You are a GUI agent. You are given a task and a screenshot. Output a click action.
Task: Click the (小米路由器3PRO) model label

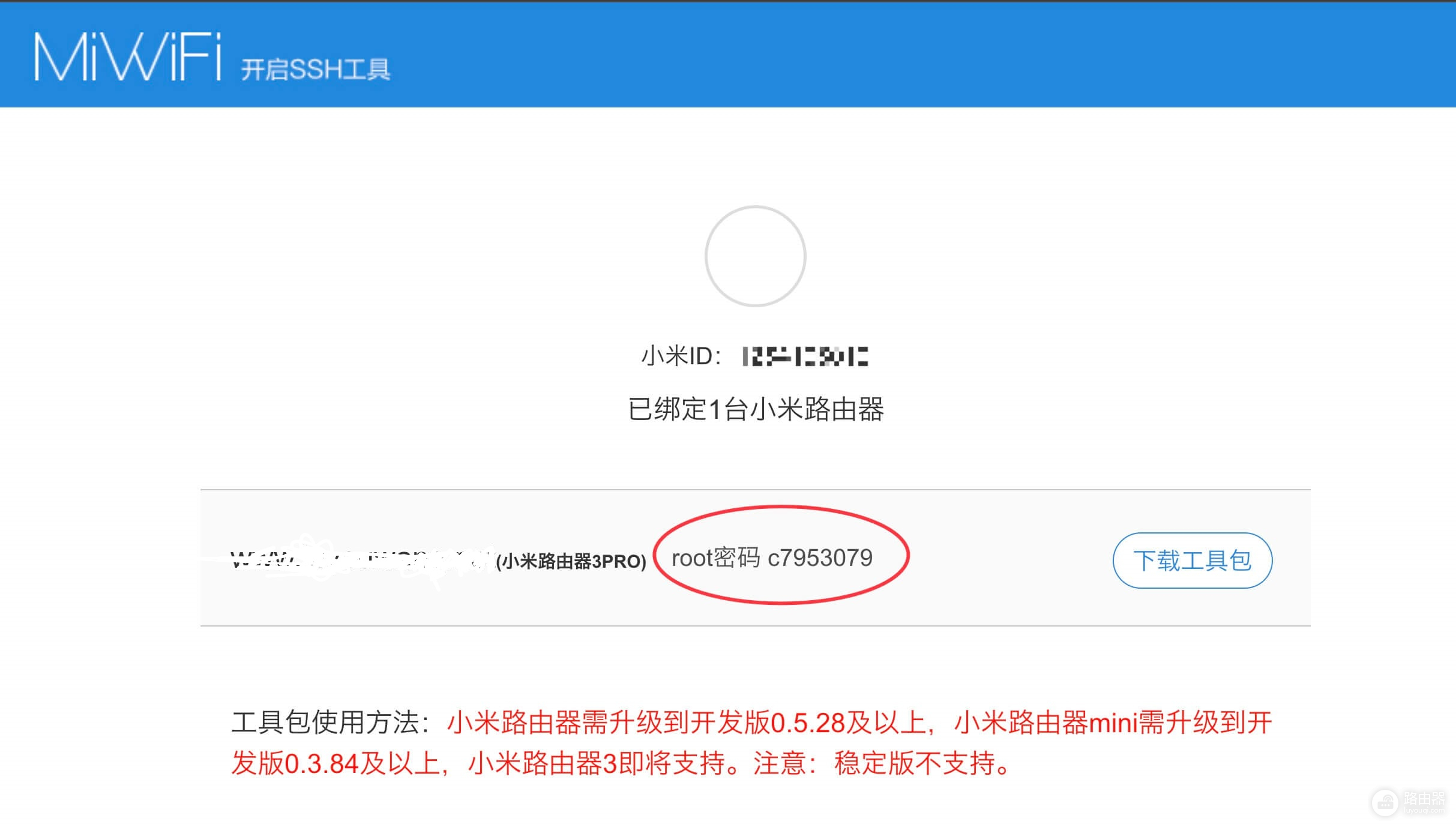[x=571, y=562]
